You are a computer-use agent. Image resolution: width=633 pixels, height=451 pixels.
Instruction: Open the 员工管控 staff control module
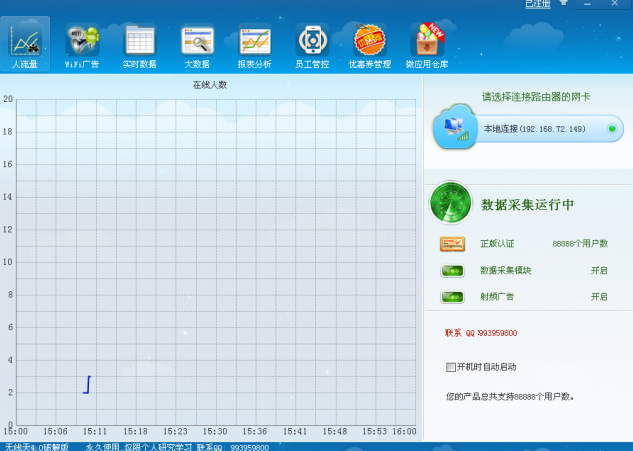click(312, 43)
